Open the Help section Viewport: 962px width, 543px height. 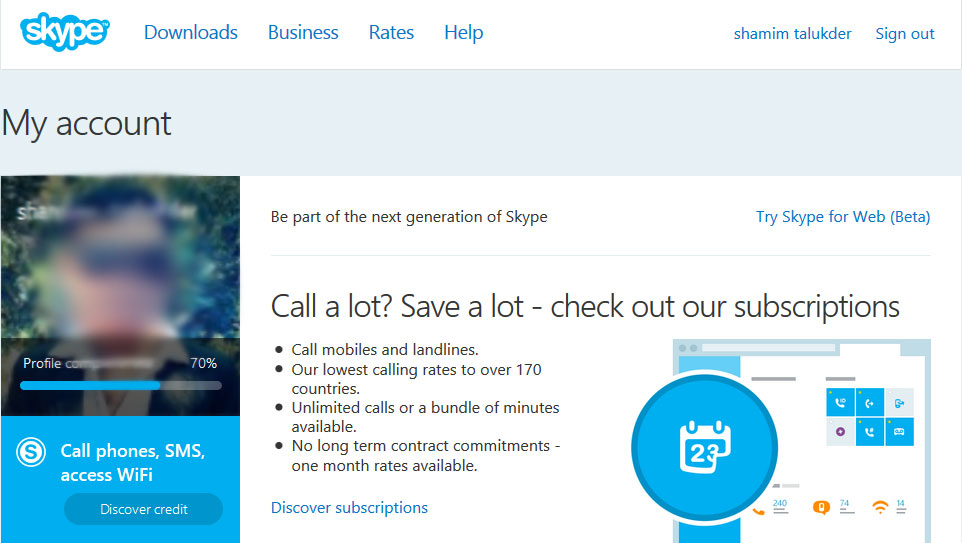pos(464,33)
